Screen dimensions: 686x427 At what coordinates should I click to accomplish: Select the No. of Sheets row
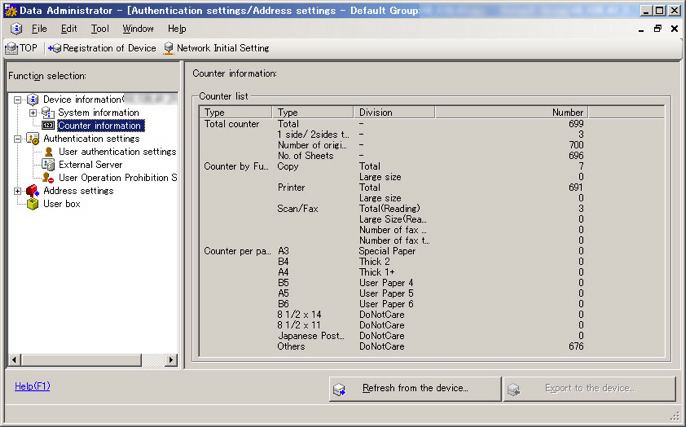click(x=394, y=156)
